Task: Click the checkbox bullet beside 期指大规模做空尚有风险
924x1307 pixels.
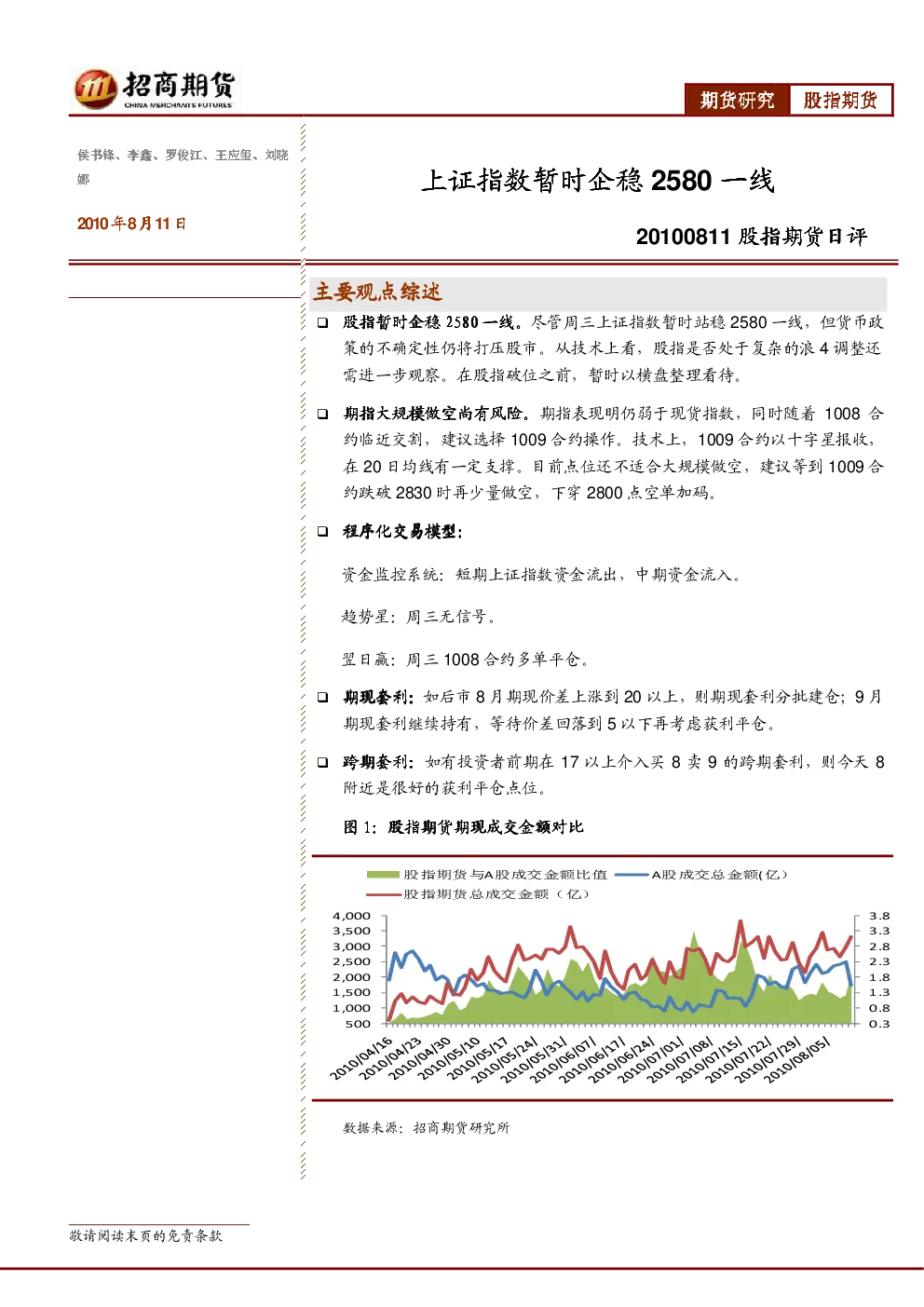Action: coord(322,414)
